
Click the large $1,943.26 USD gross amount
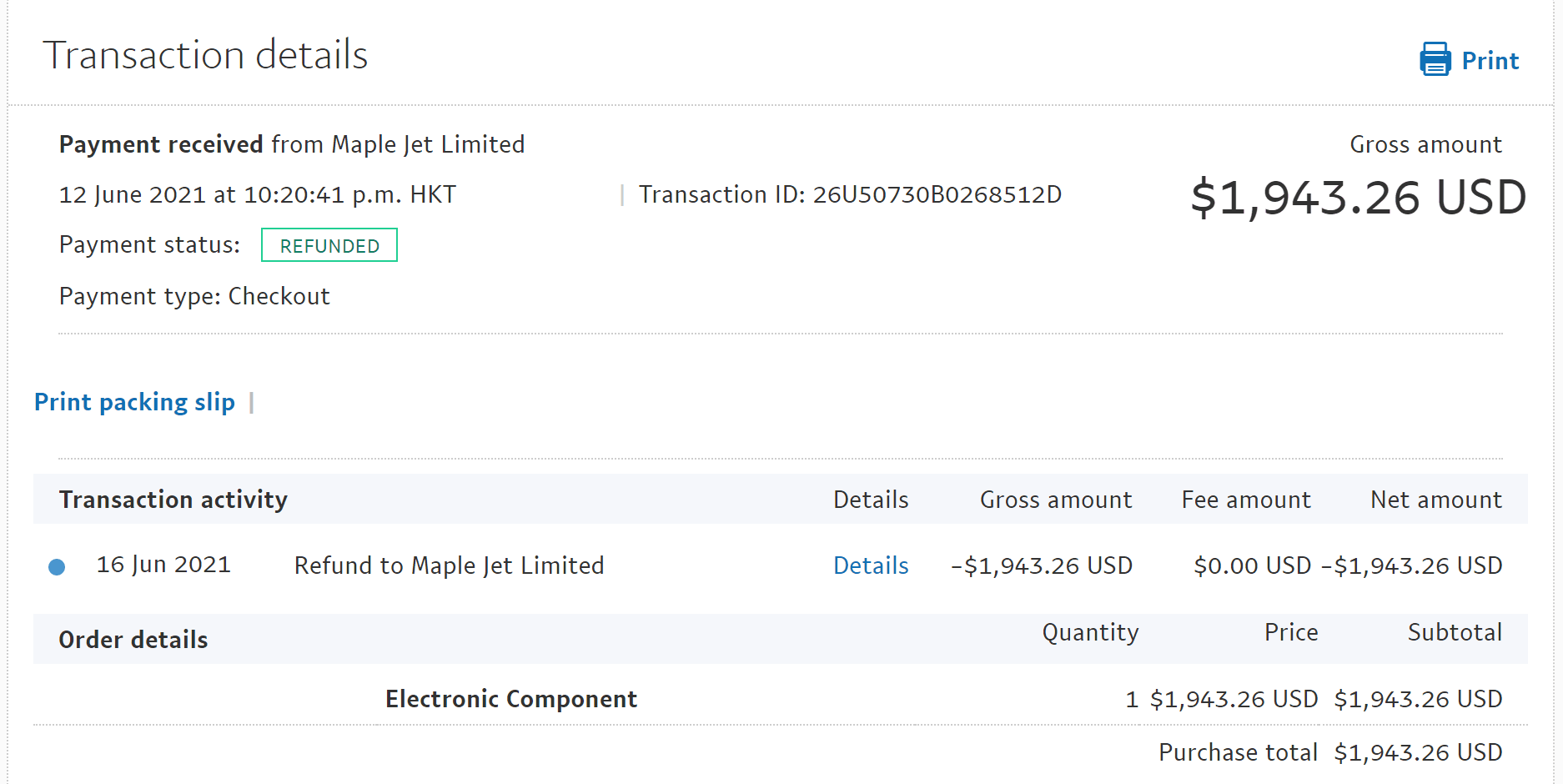pyautogui.click(x=1358, y=198)
